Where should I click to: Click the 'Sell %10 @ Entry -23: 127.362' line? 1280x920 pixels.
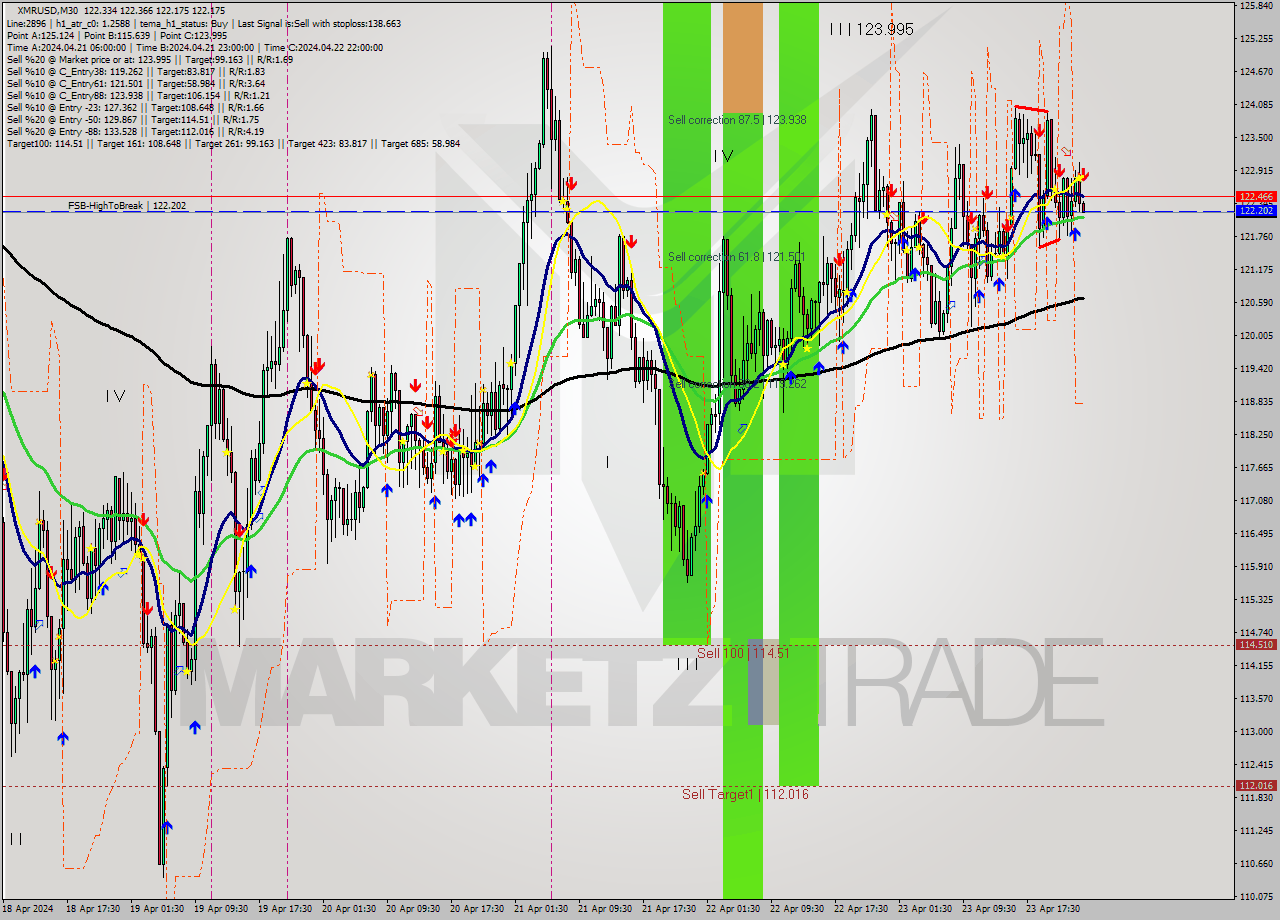[135, 107]
